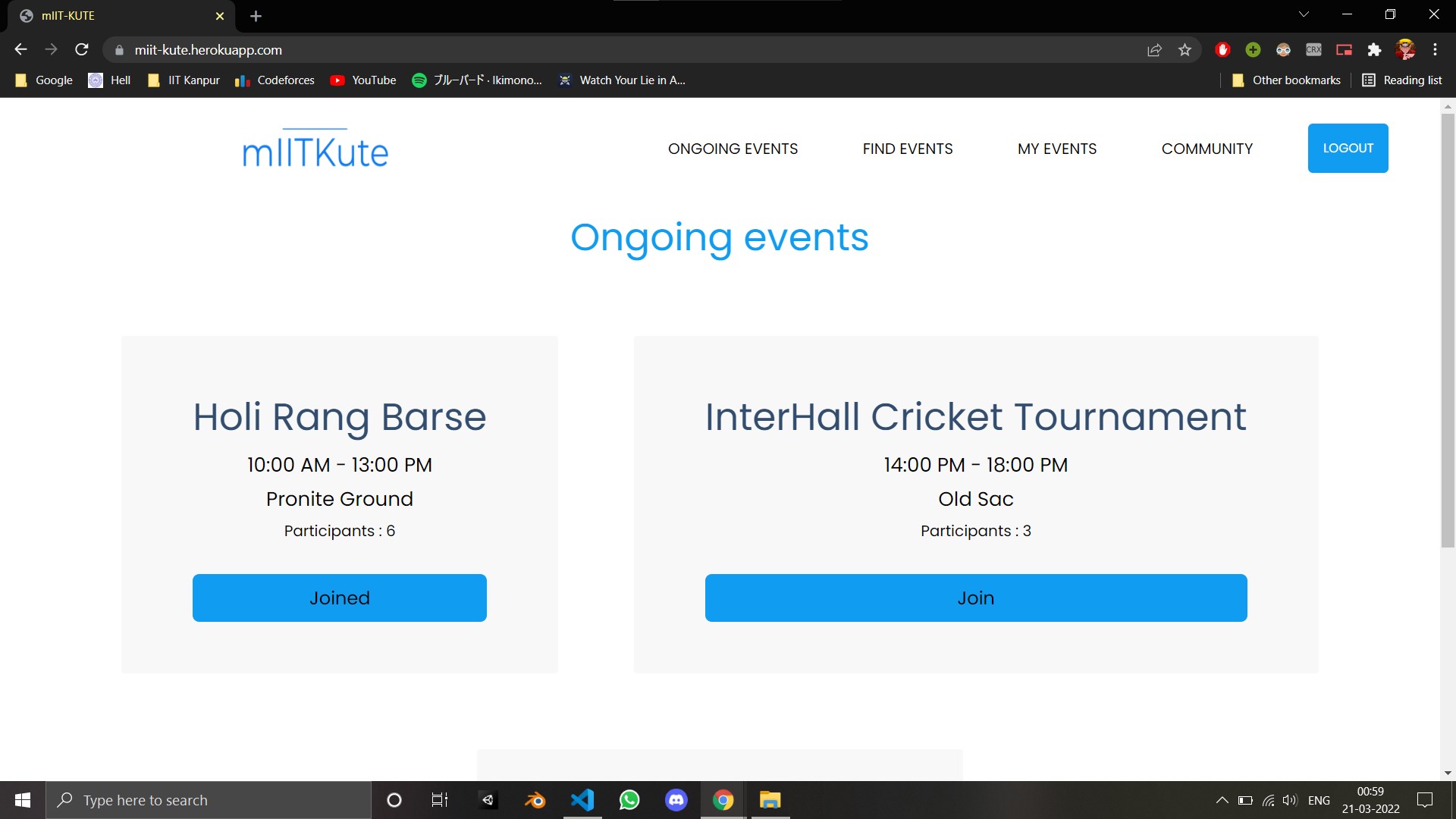Click the site lock icon
The width and height of the screenshot is (1456, 819).
pyautogui.click(x=119, y=50)
